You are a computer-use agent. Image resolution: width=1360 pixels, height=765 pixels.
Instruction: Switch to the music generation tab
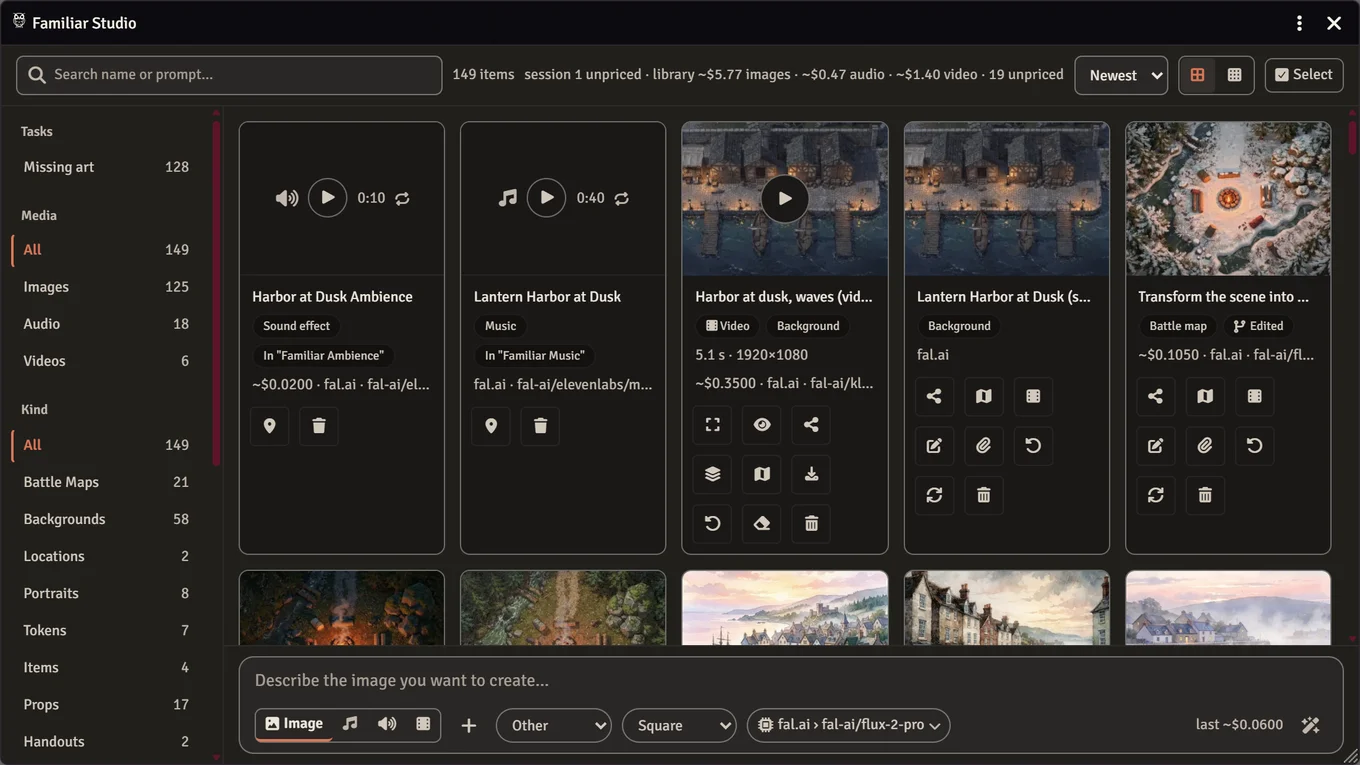coord(350,724)
